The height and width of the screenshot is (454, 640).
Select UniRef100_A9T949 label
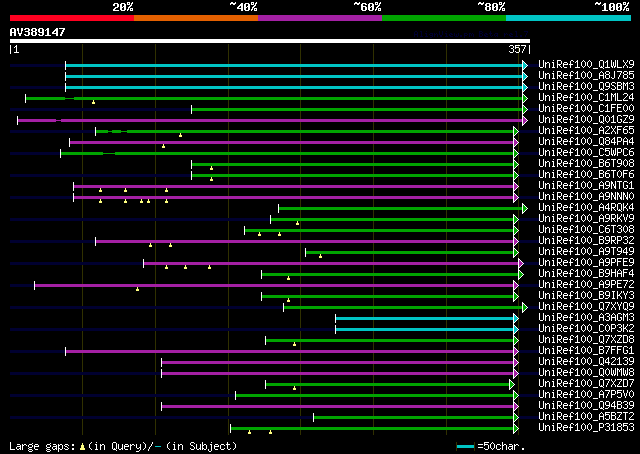point(586,252)
